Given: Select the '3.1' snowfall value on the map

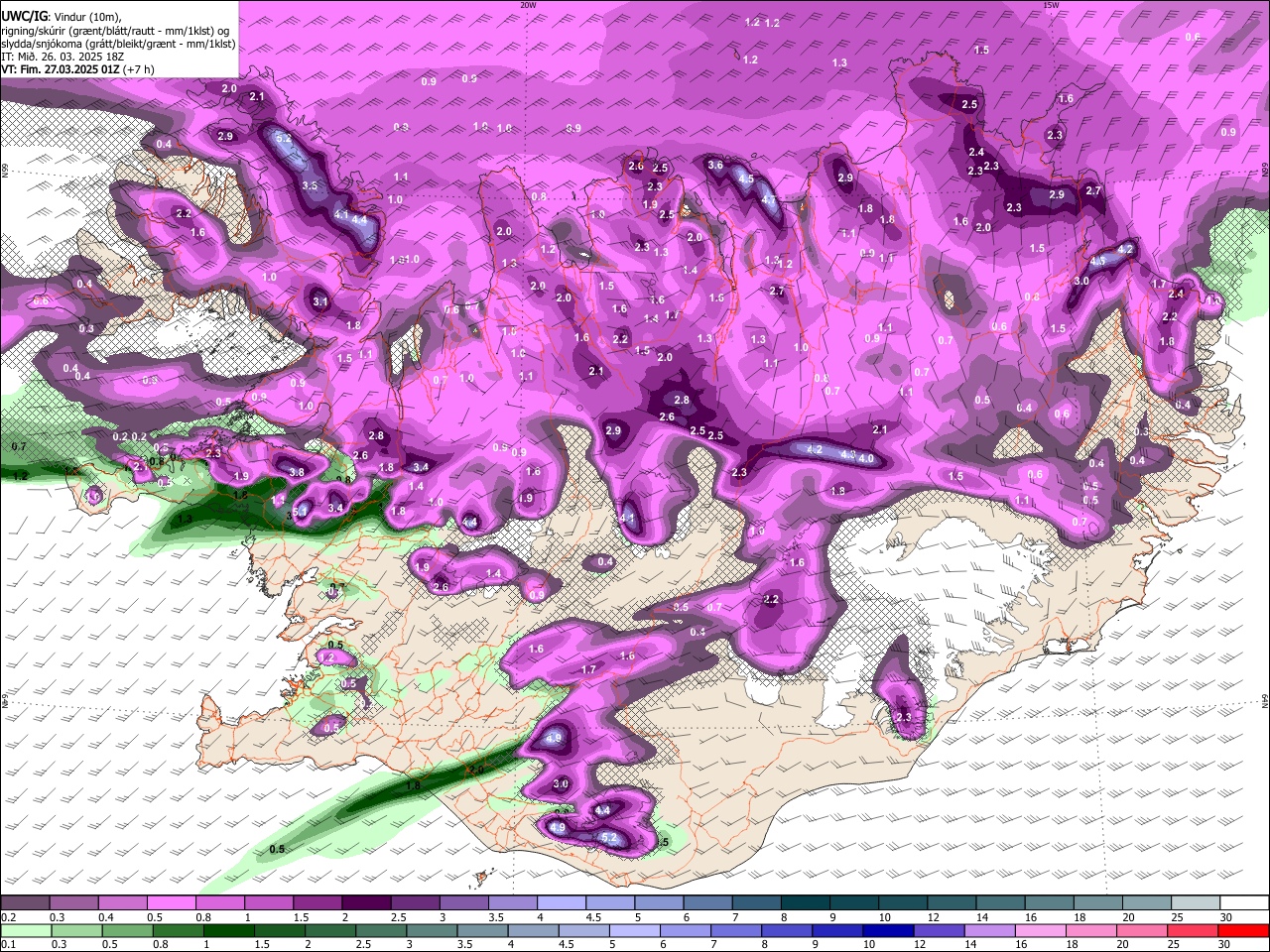Looking at the screenshot, I should pyautogui.click(x=320, y=301).
